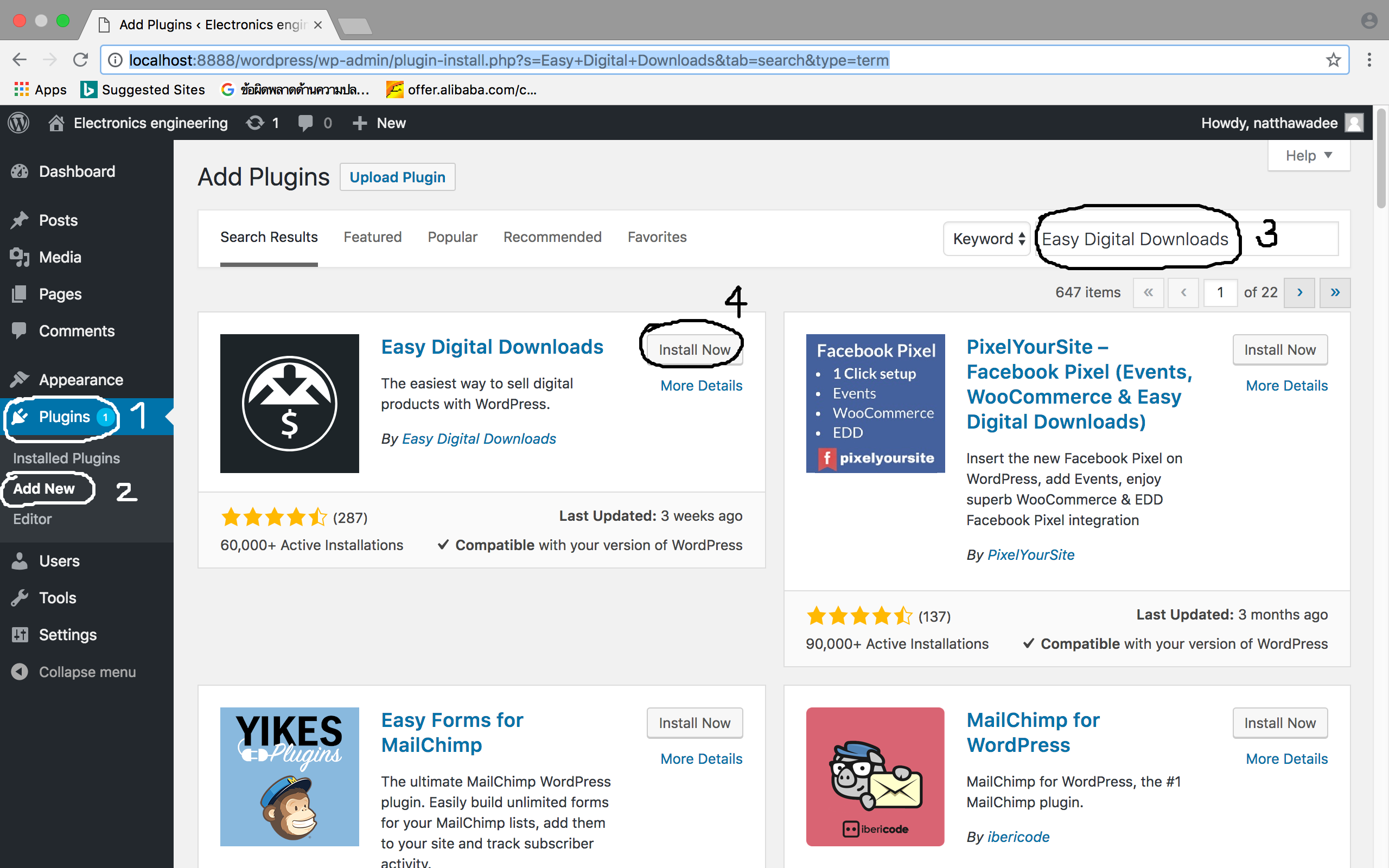
Task: Open the offer.alibaba.com bookmark
Action: [462, 90]
